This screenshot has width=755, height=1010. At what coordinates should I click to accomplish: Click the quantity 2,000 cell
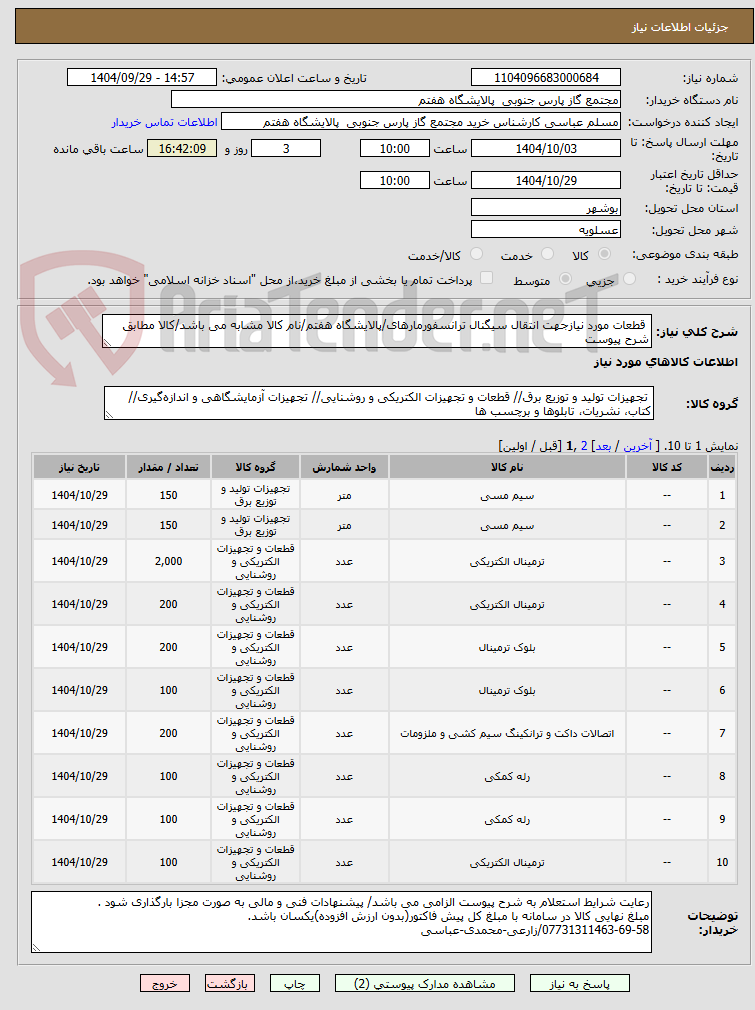[x=168, y=562]
